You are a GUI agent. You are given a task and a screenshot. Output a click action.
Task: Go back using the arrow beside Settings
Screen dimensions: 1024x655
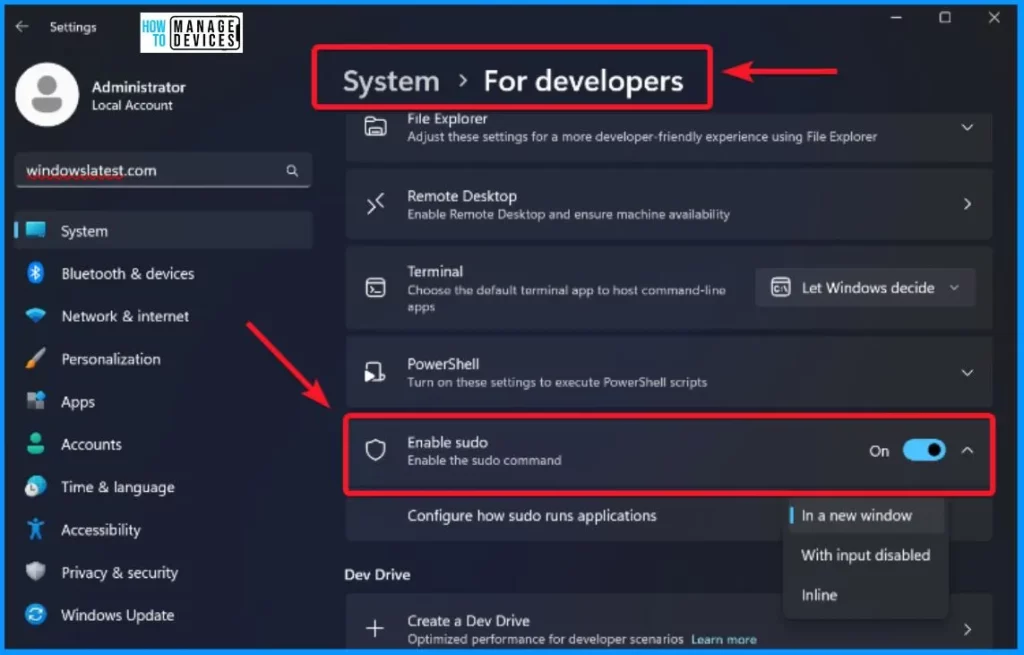click(22, 26)
